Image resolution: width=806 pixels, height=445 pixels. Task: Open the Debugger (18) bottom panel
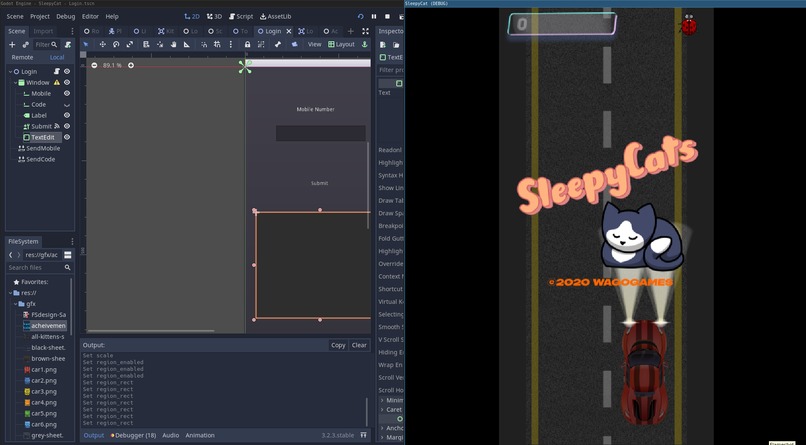pos(133,435)
